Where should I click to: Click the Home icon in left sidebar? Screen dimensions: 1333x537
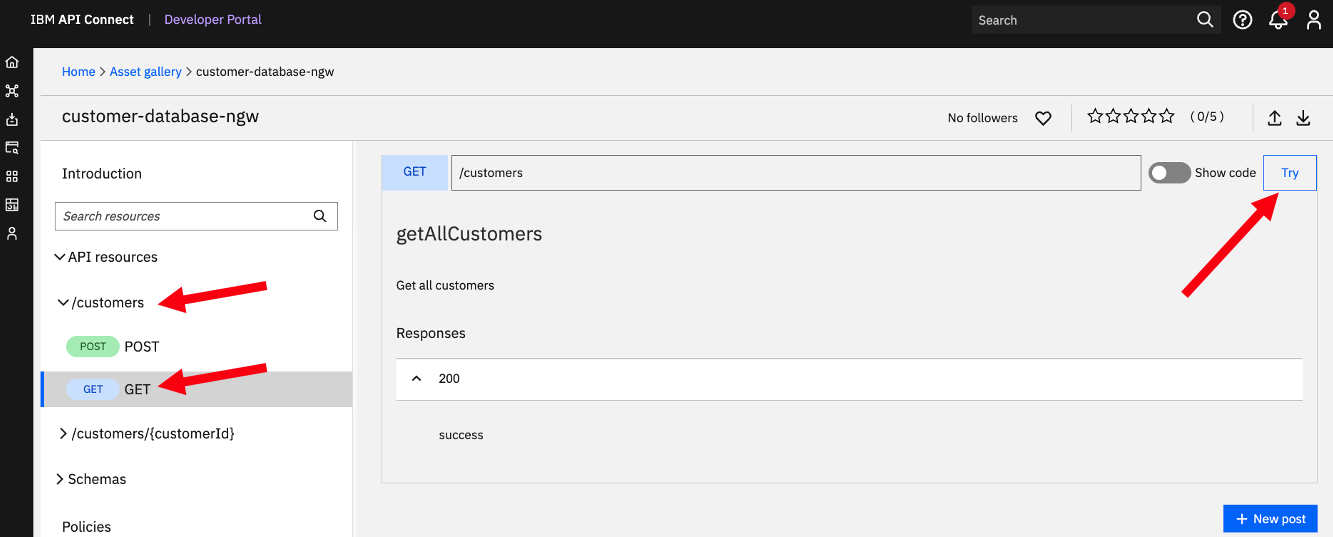pos(12,62)
